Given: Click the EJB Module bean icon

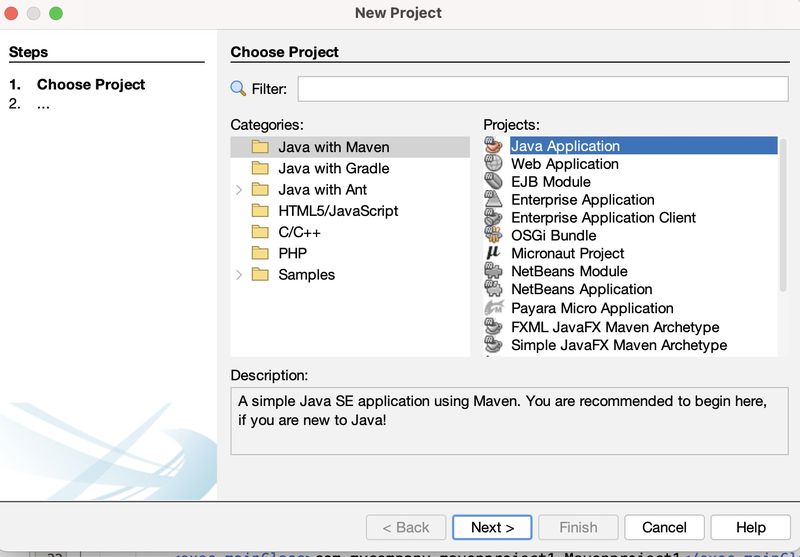Looking at the screenshot, I should click(x=493, y=181).
